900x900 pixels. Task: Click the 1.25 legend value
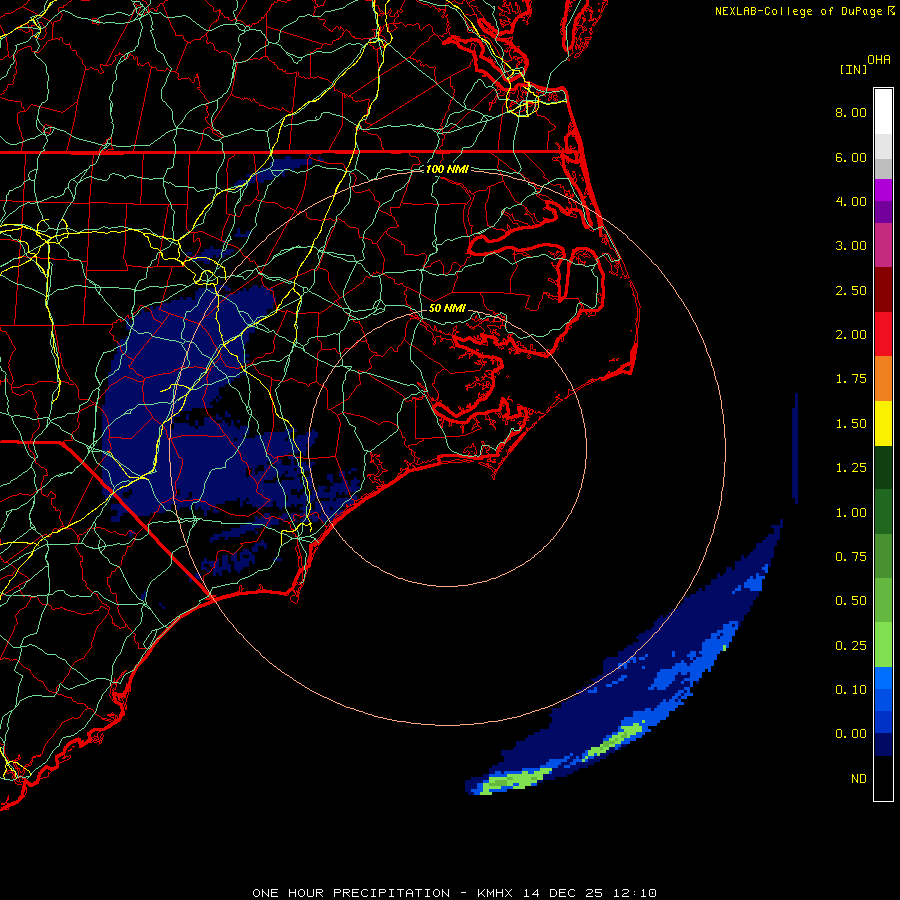click(851, 468)
